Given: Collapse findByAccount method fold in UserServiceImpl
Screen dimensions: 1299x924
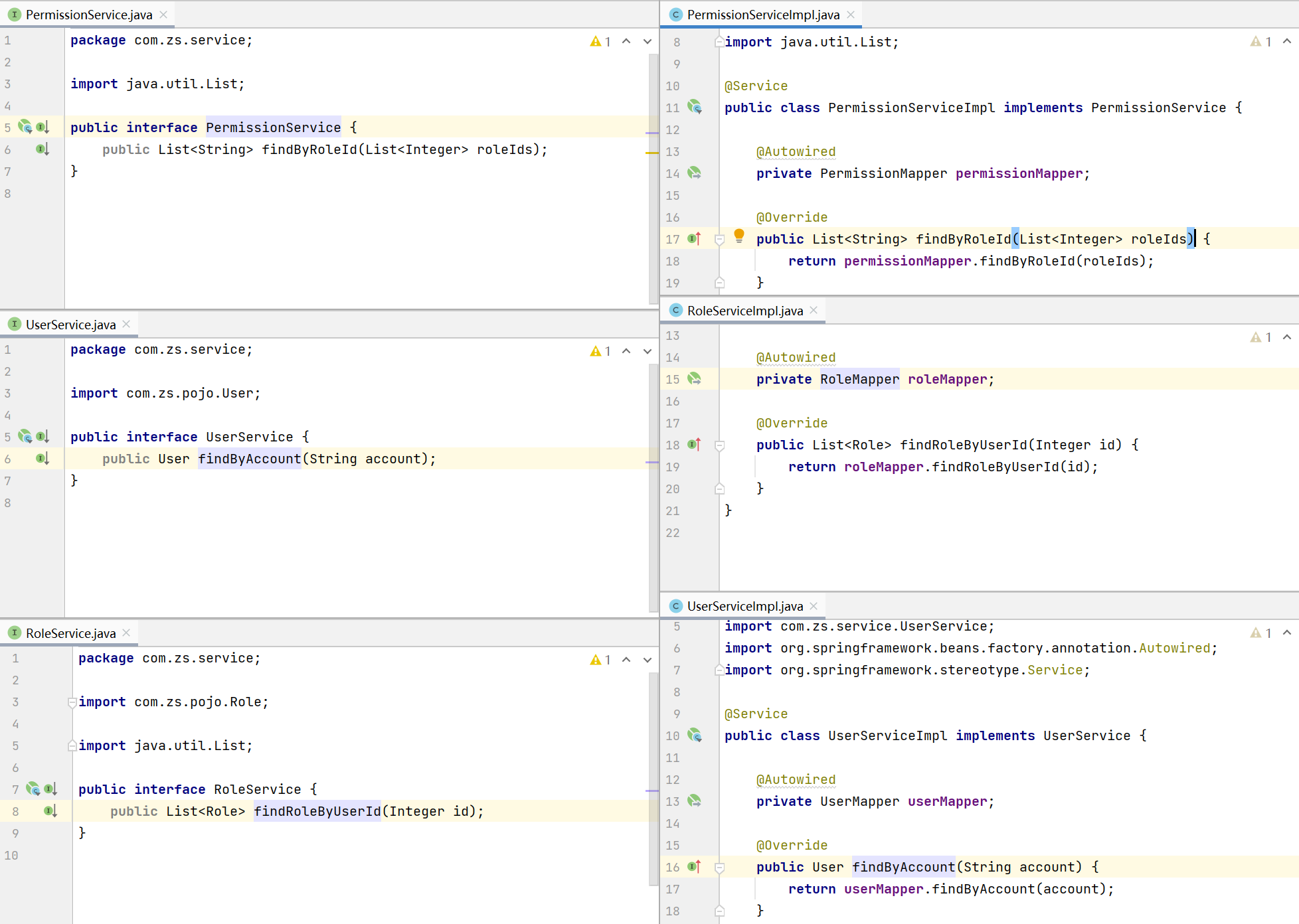Looking at the screenshot, I should click(x=719, y=868).
